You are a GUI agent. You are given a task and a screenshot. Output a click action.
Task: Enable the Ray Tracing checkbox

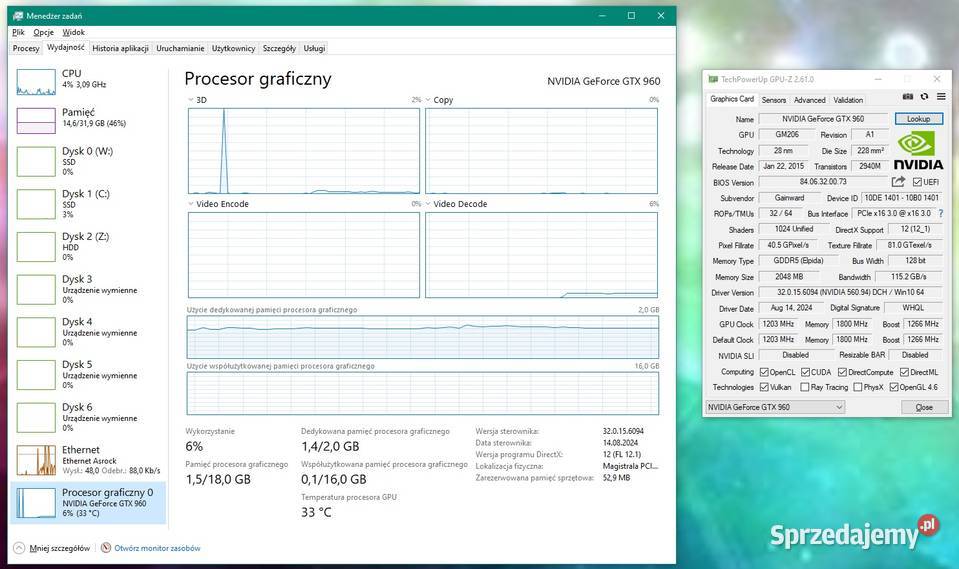(x=805, y=387)
